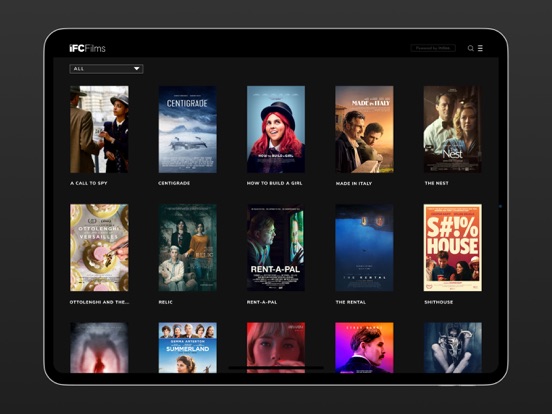Click the A CALL TO SPY title

pos(89,183)
